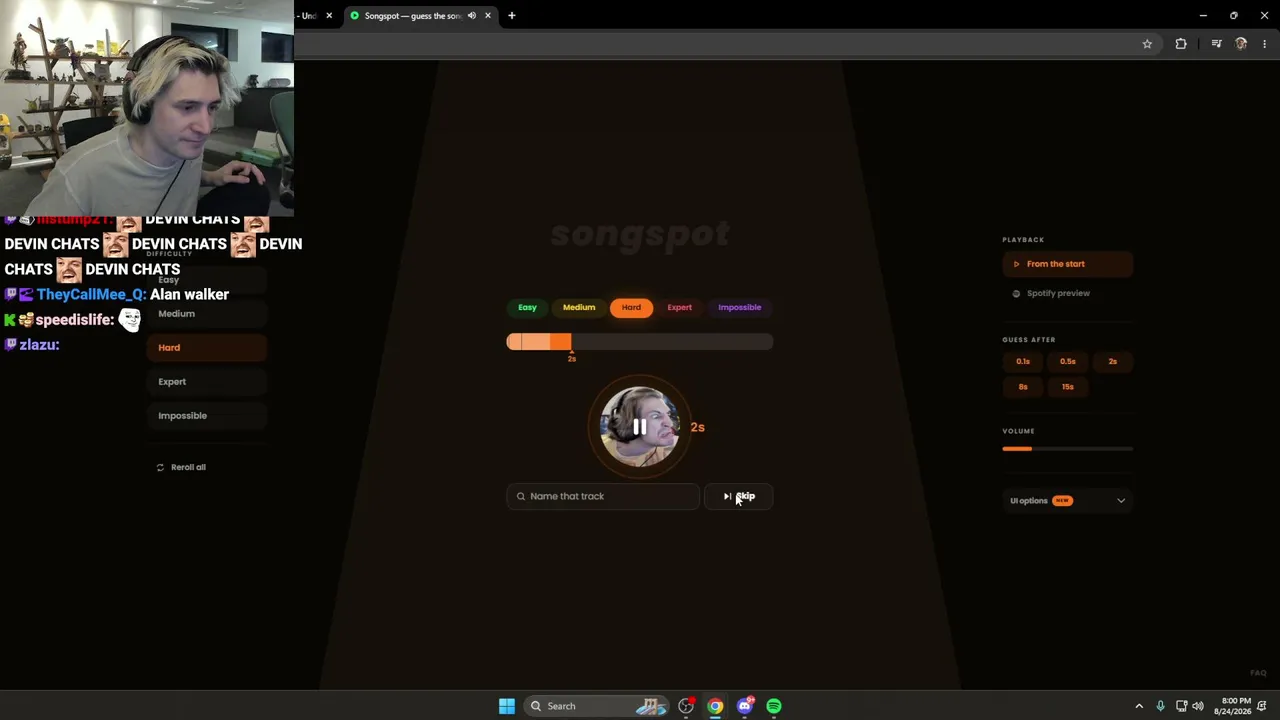Screen dimensions: 1280x720
Task: Select the Medium difficulty pill
Action: 579,307
